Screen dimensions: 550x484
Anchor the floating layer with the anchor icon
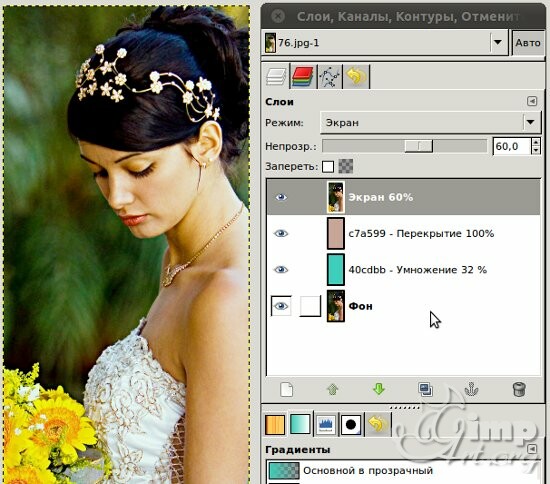(x=471, y=389)
